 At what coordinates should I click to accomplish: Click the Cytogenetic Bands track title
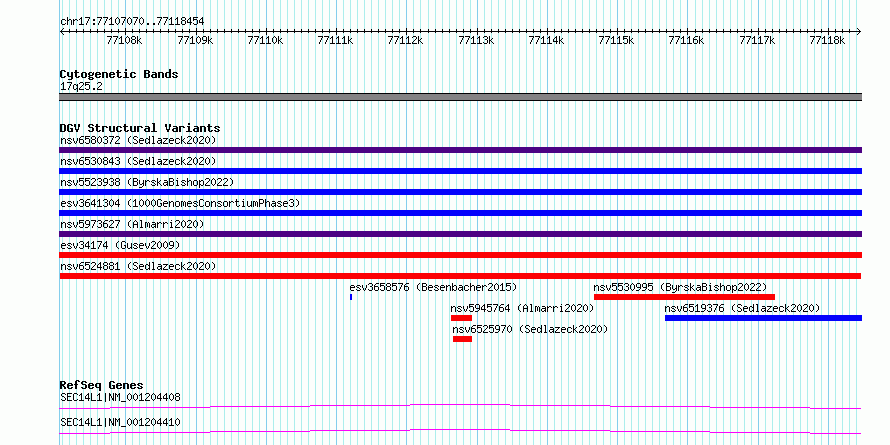coord(119,74)
